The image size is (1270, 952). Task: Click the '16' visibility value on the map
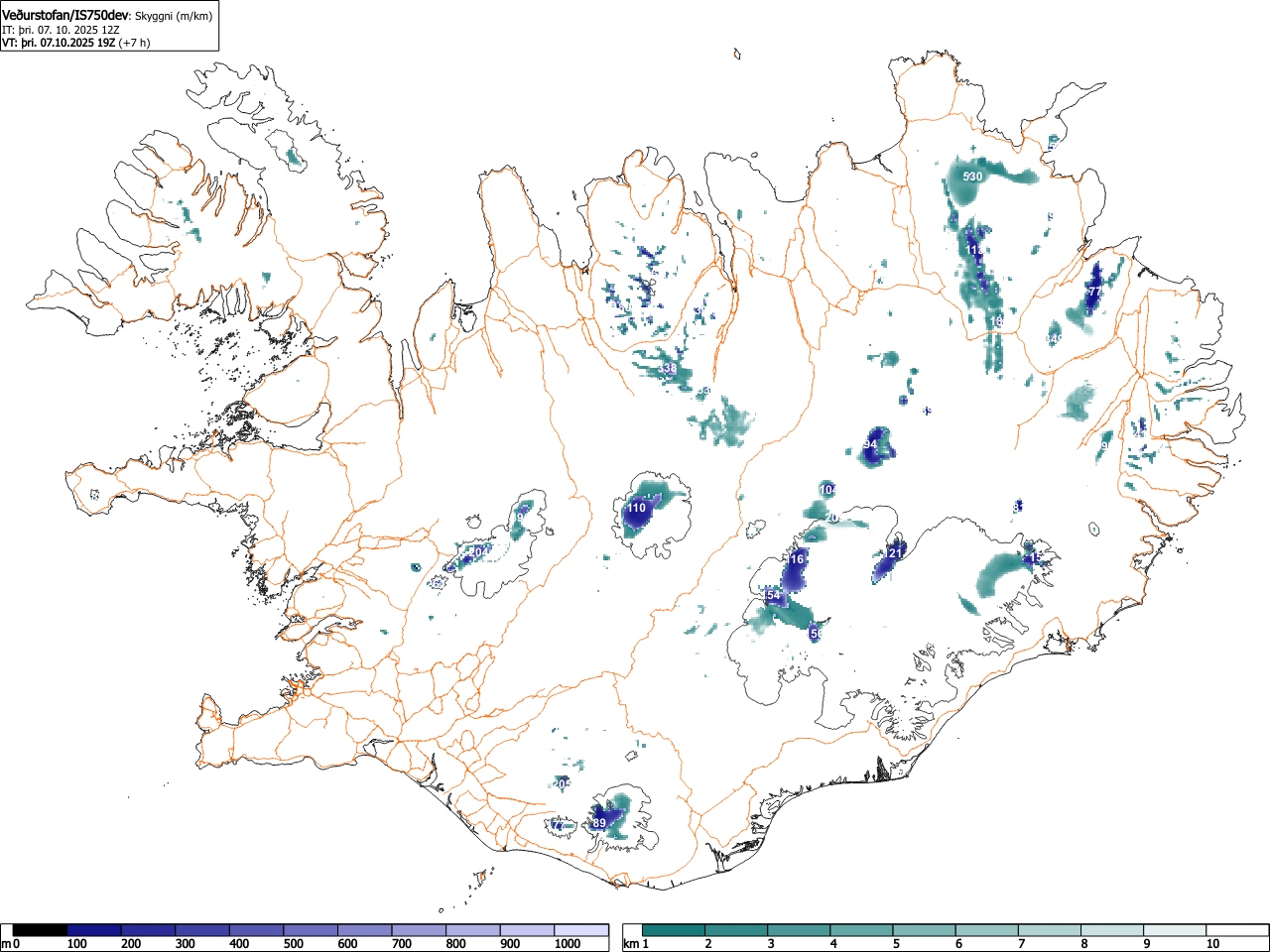pyautogui.click(x=796, y=559)
